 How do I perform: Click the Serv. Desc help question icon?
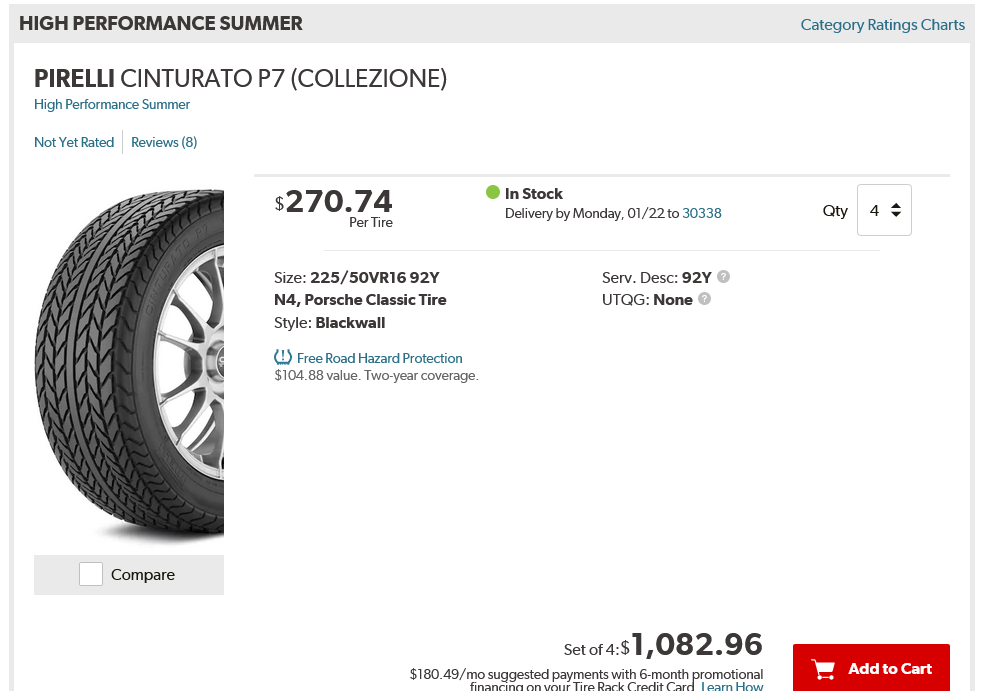[x=724, y=277]
